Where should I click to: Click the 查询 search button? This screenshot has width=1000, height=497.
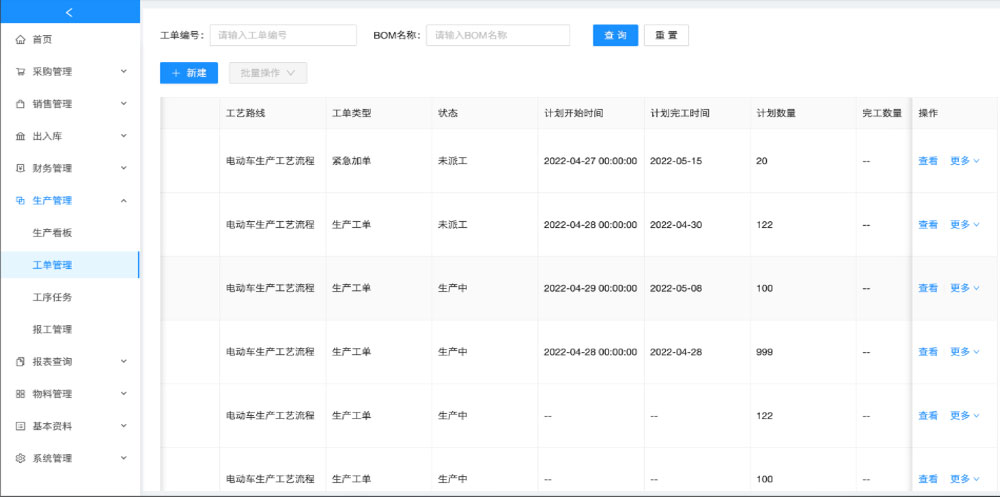coord(615,35)
